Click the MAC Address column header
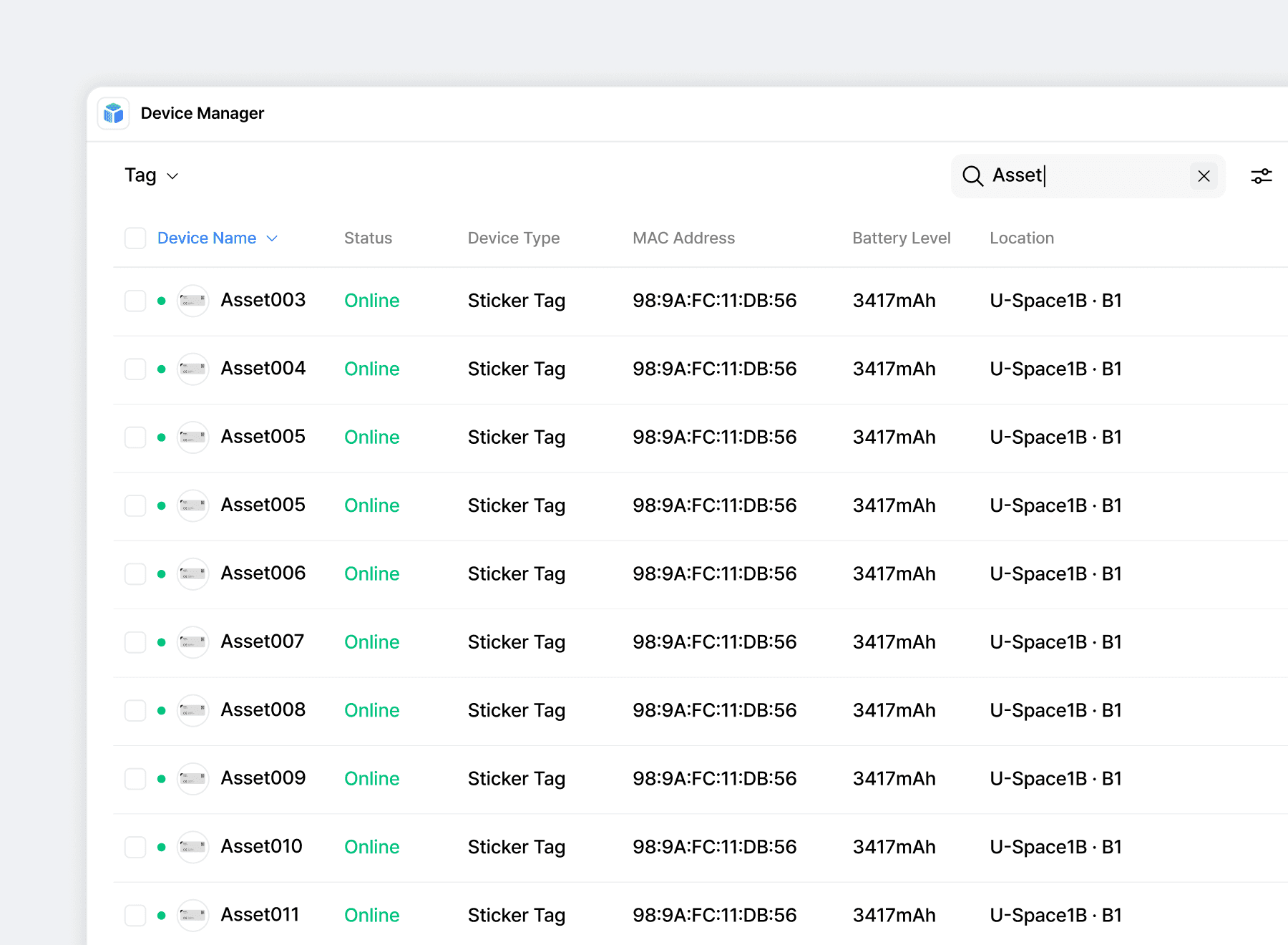 click(683, 238)
